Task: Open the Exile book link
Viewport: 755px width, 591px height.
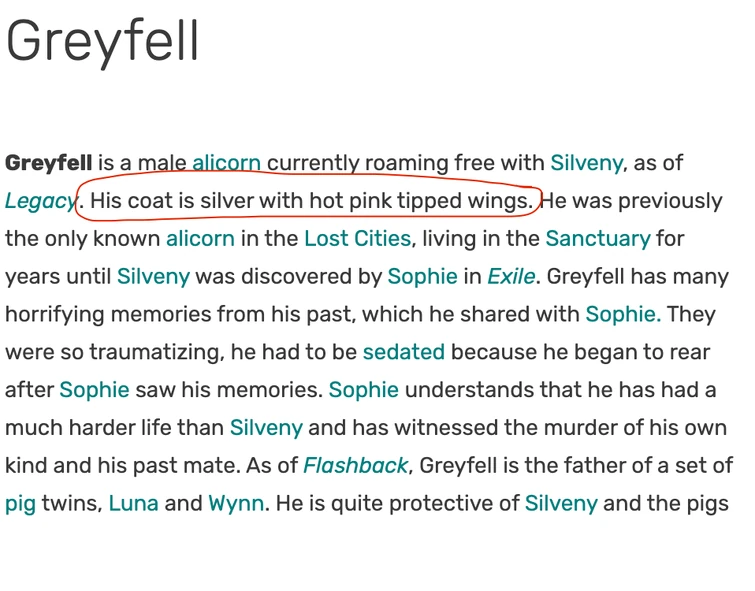Action: click(511, 276)
